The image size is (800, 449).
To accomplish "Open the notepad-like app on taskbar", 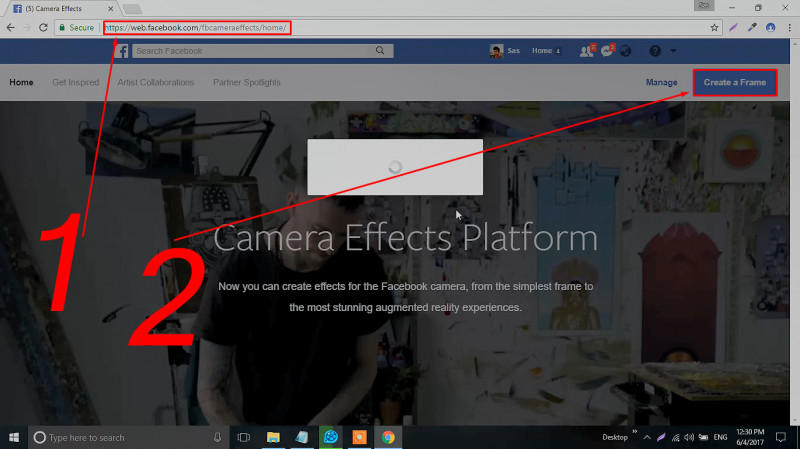I will 302,437.
